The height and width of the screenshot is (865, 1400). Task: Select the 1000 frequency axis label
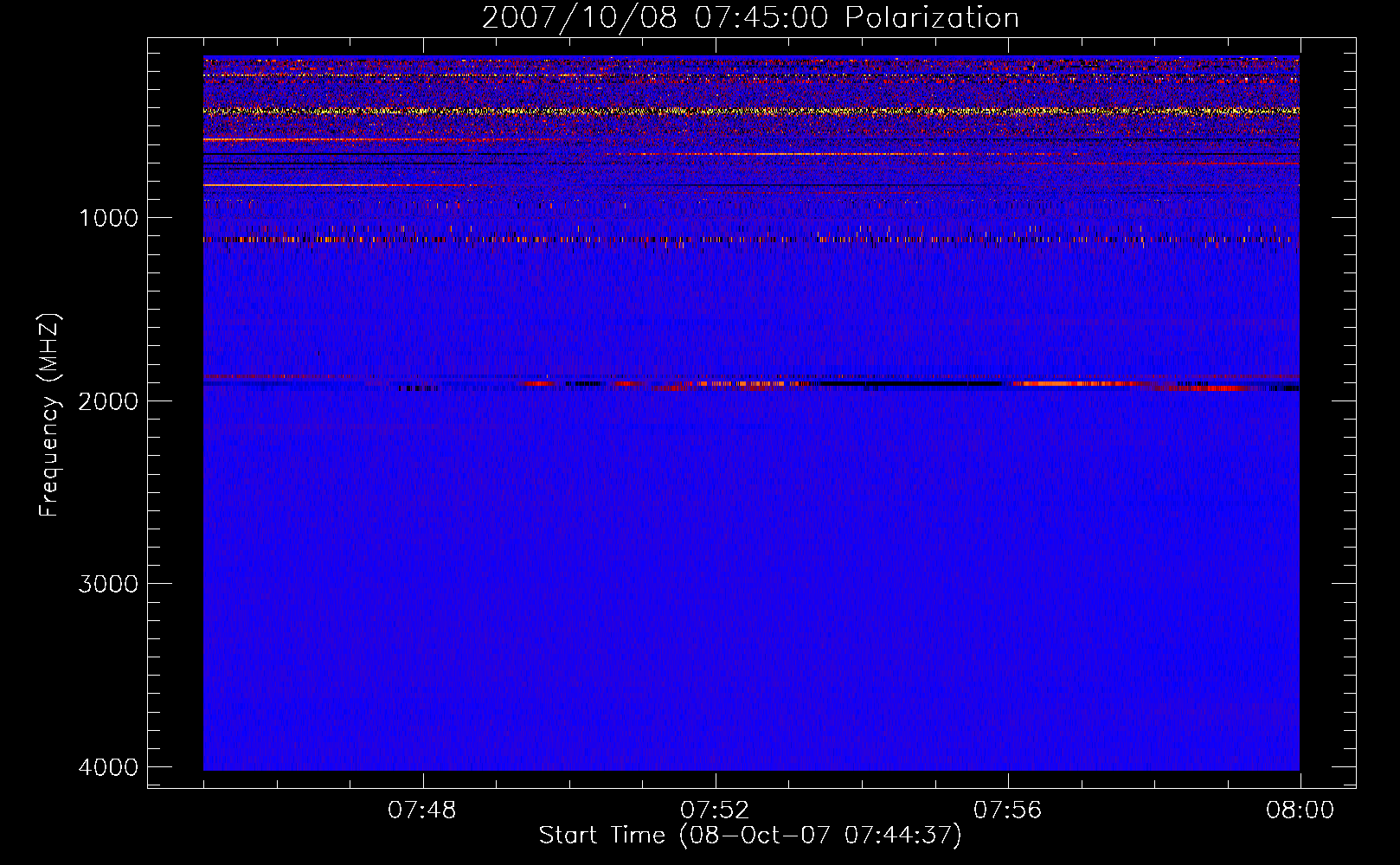click(x=108, y=218)
